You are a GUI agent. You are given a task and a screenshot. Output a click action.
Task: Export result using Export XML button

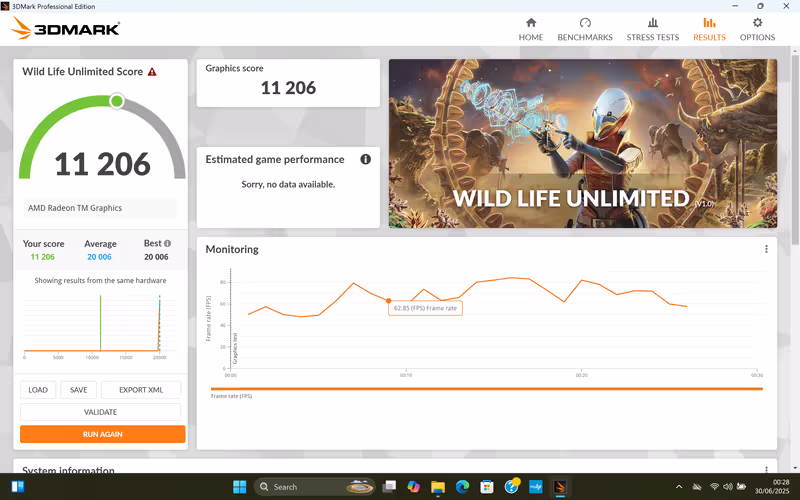(x=140, y=390)
